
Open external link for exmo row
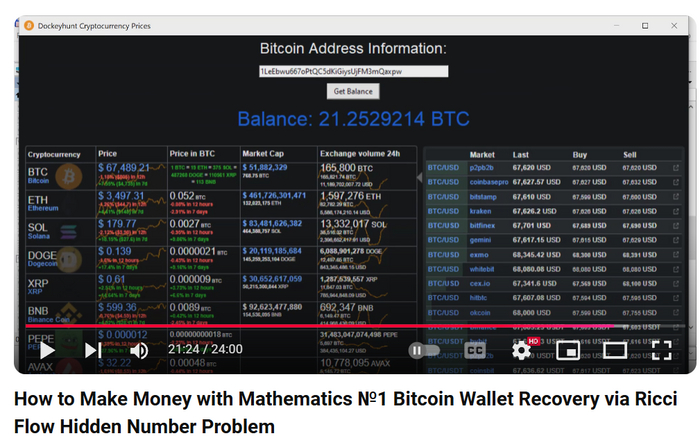[676, 255]
